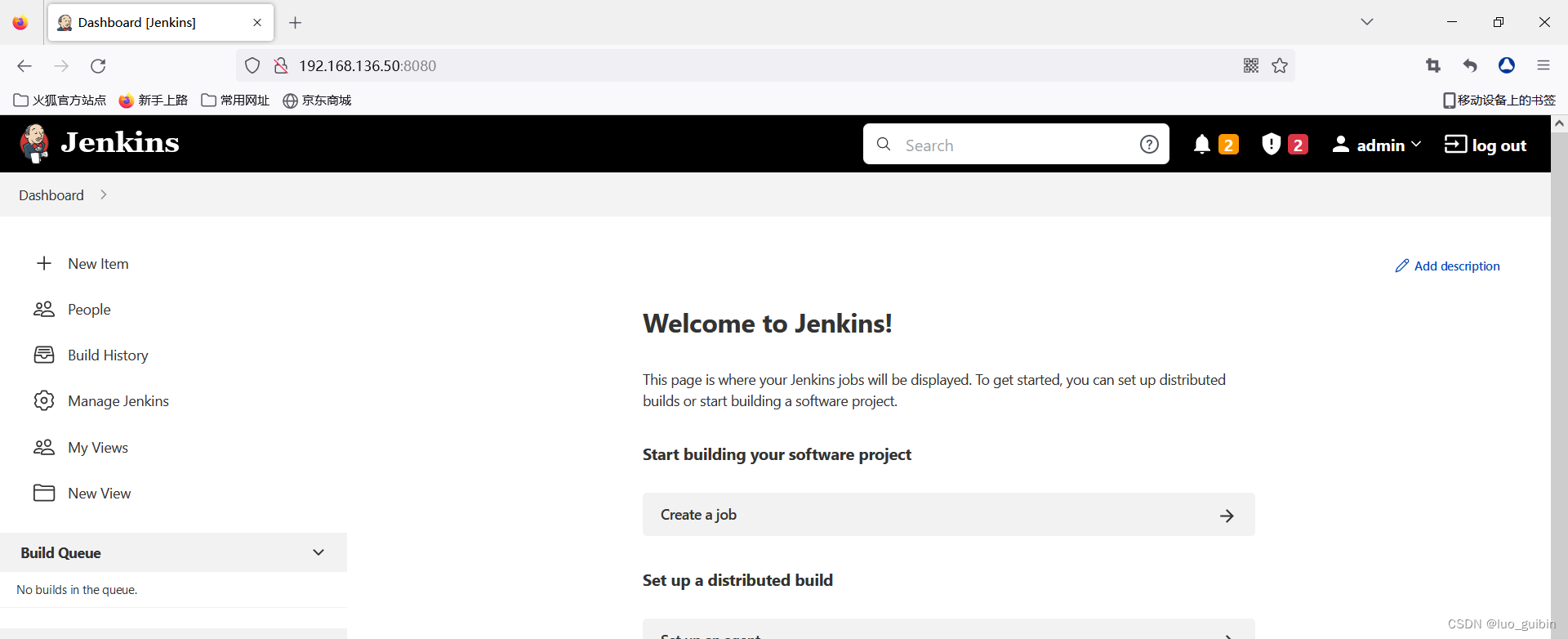Collapse the Build Queue panel chevron
1568x639 pixels.
(x=318, y=552)
